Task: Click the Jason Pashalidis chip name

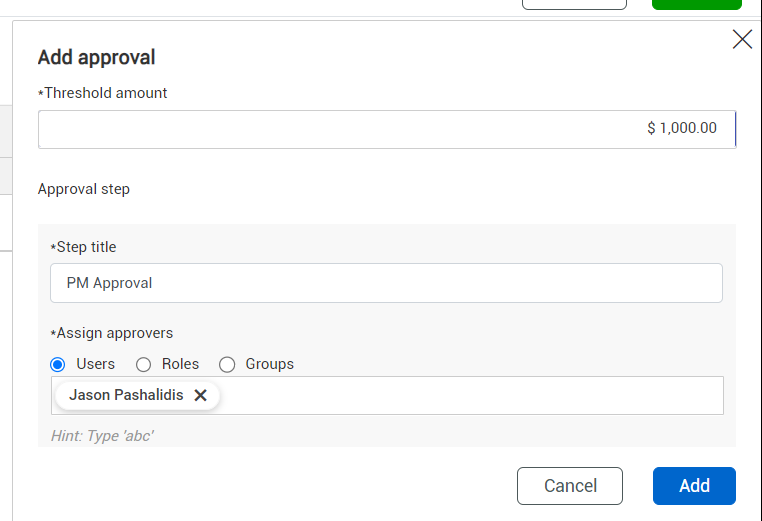Action: tap(126, 395)
